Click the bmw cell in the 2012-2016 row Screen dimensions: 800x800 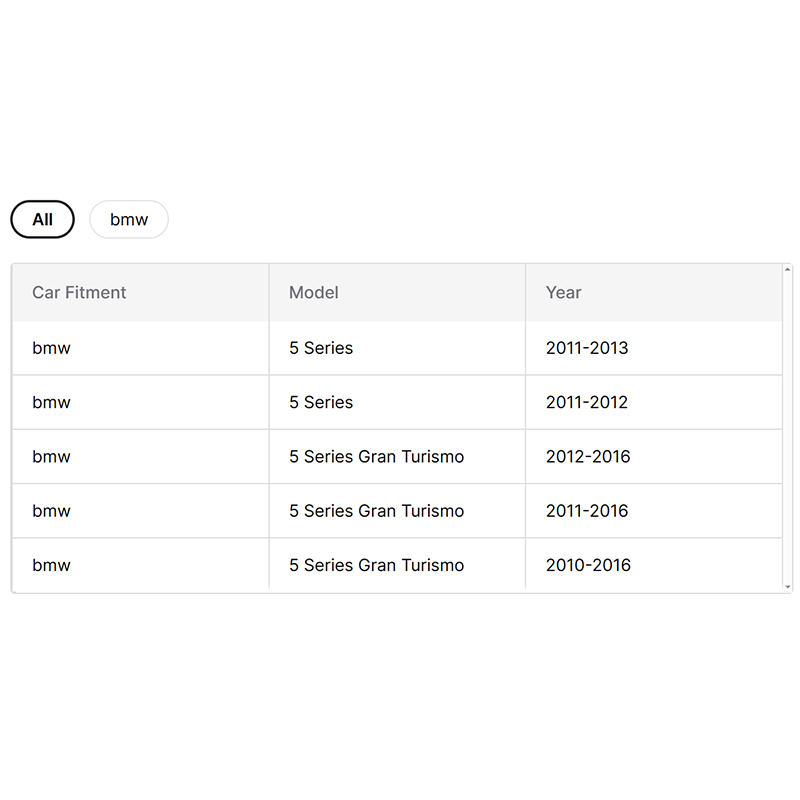pos(52,456)
